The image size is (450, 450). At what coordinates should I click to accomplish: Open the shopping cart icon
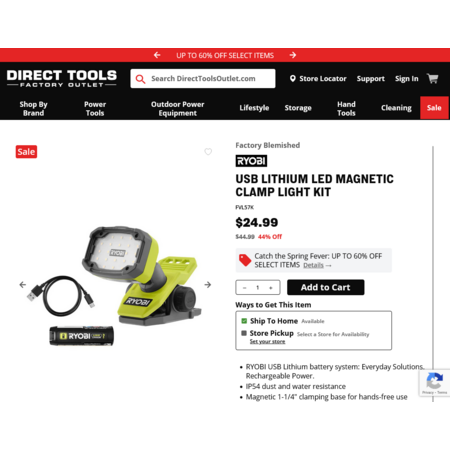(433, 79)
